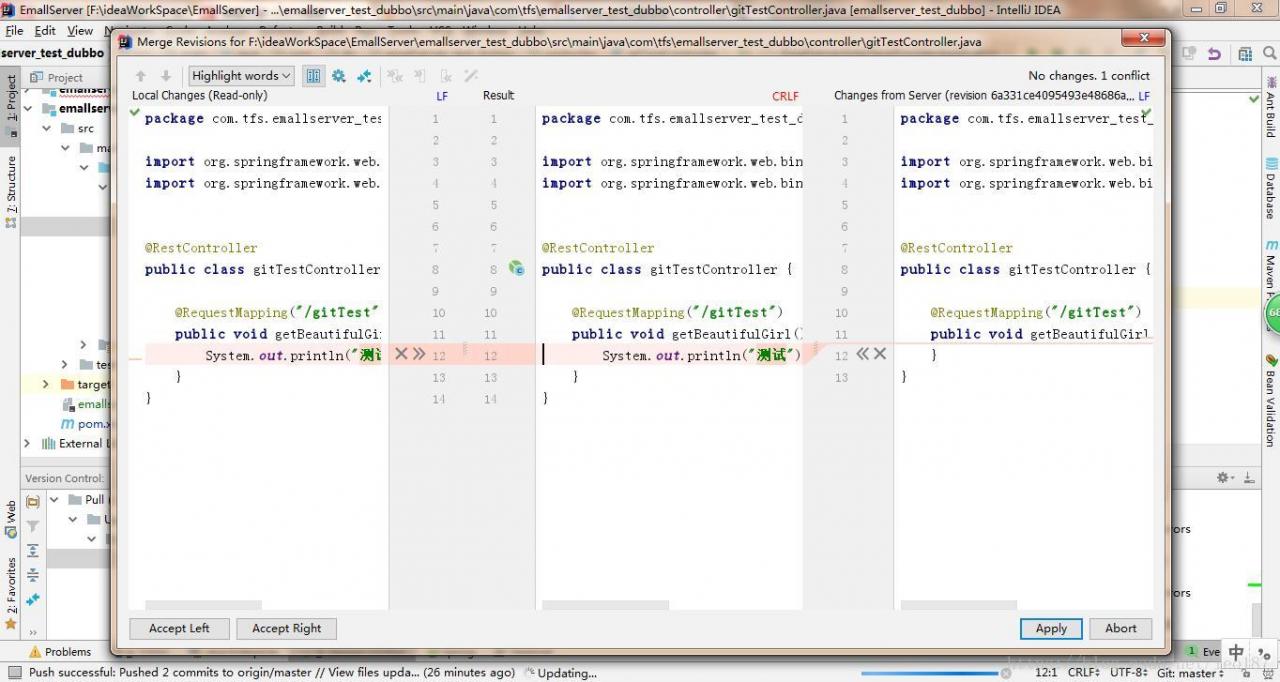
Task: Click the apply non-conflicting changes icon
Action: 364,76
